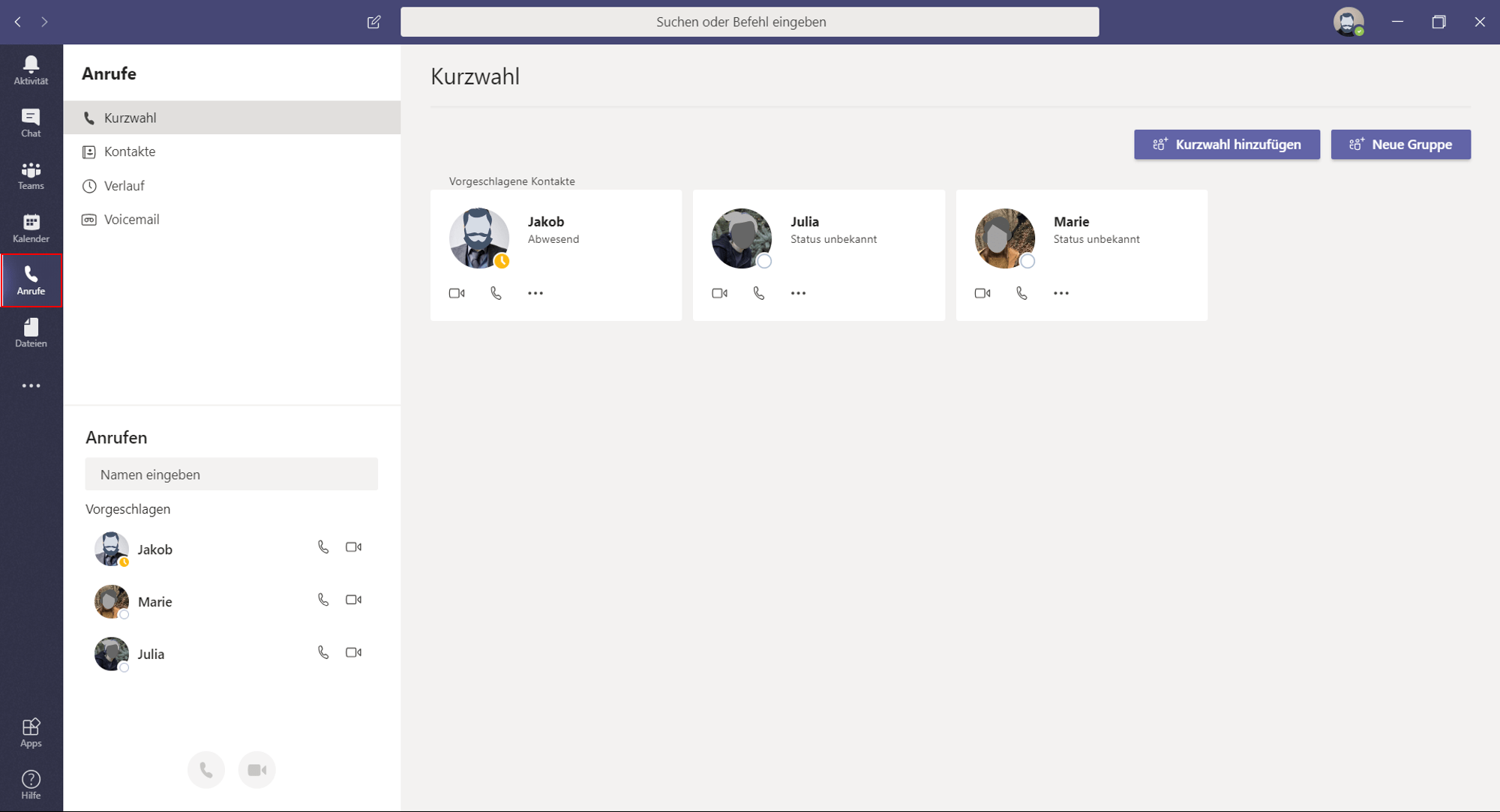Open Chat in the sidebar
The width and height of the screenshot is (1500, 812).
click(x=31, y=123)
